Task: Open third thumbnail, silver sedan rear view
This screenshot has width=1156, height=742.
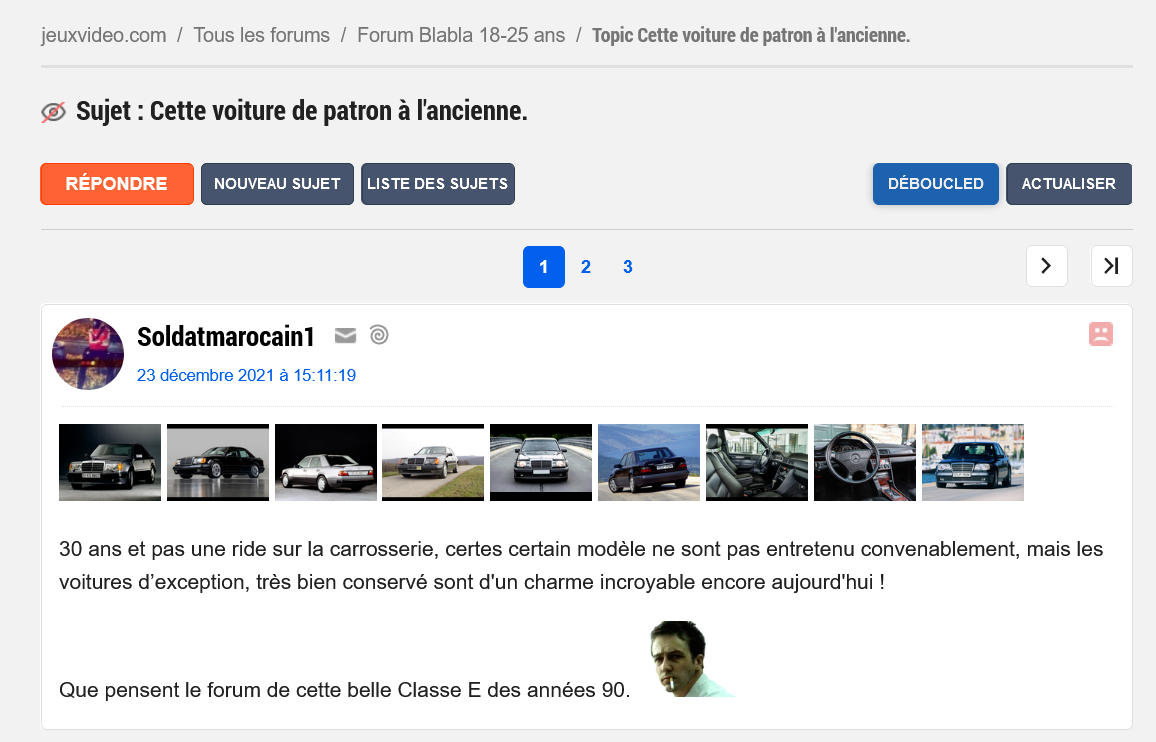Action: pyautogui.click(x=326, y=462)
